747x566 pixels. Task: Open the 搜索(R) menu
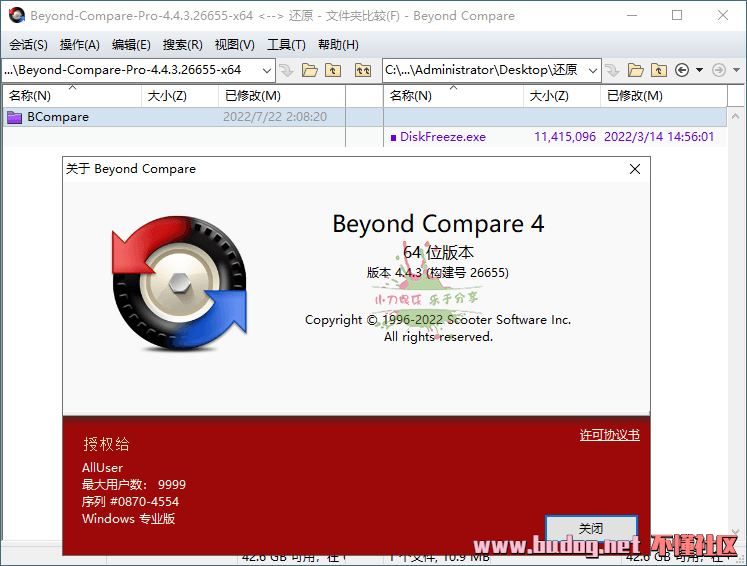(x=182, y=45)
